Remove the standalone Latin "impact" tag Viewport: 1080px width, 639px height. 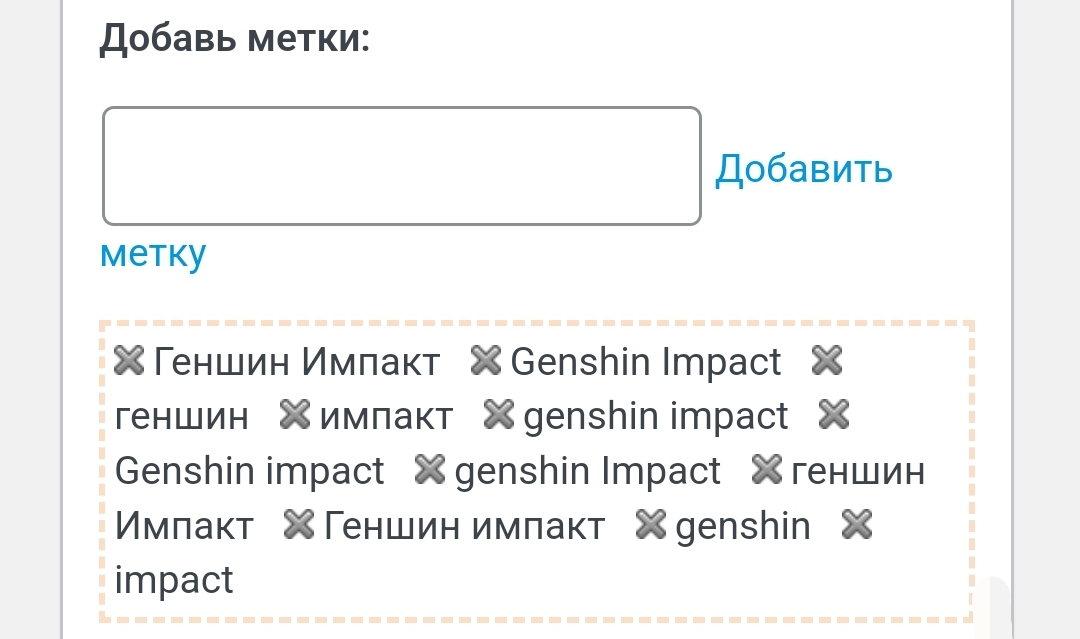[858, 524]
